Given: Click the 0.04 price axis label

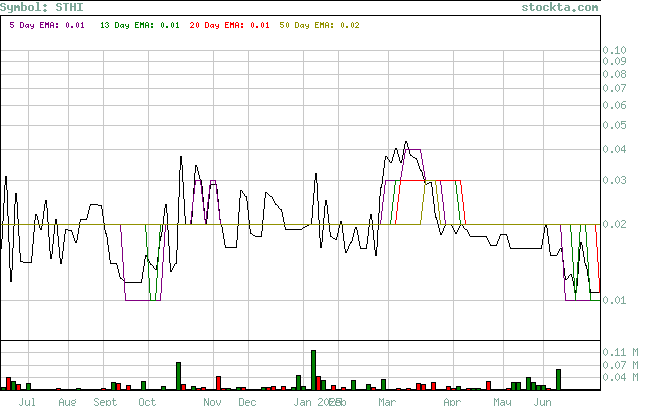Looking at the screenshot, I should tap(614, 150).
